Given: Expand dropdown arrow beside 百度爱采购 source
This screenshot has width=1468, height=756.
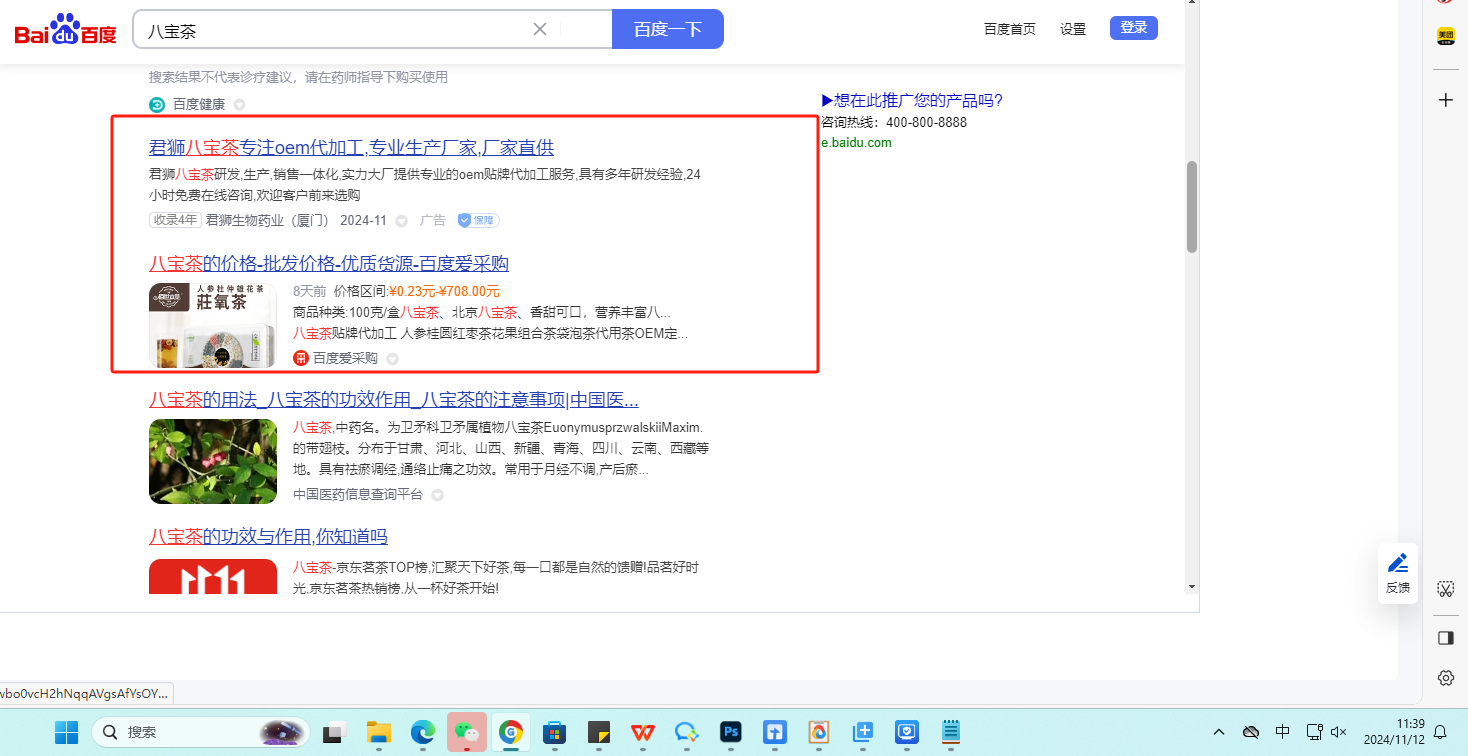Looking at the screenshot, I should click(x=392, y=359).
